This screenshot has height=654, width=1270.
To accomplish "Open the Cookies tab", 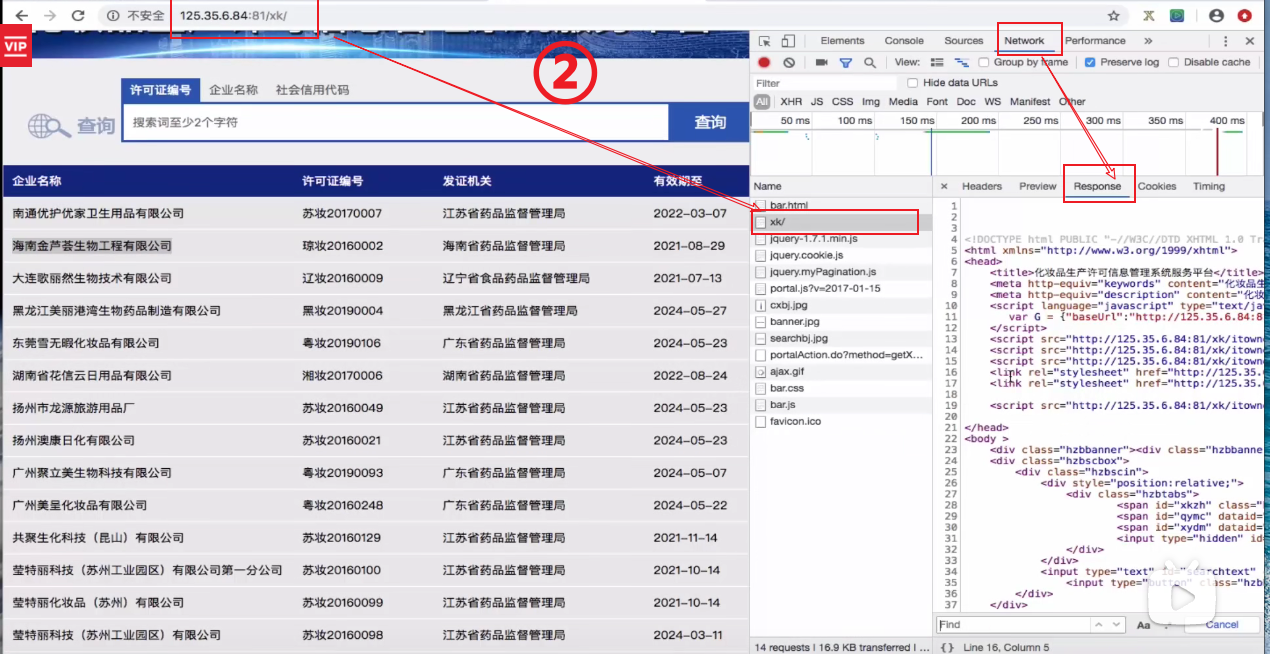I will click(1157, 186).
